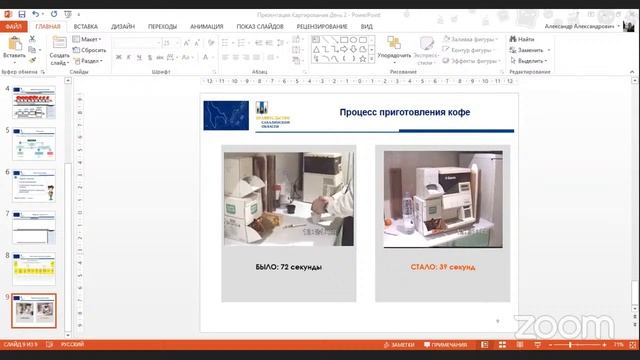The width and height of the screenshot is (640, 360).
Task: Toggle text shadow formatting
Action: pyautogui.click(x=150, y=58)
